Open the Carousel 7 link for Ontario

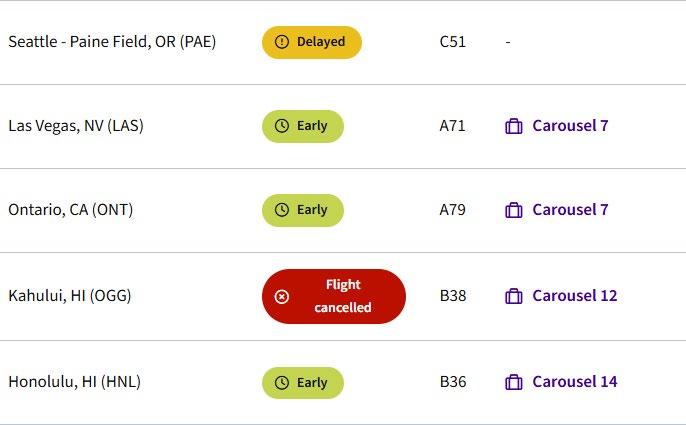(x=570, y=210)
